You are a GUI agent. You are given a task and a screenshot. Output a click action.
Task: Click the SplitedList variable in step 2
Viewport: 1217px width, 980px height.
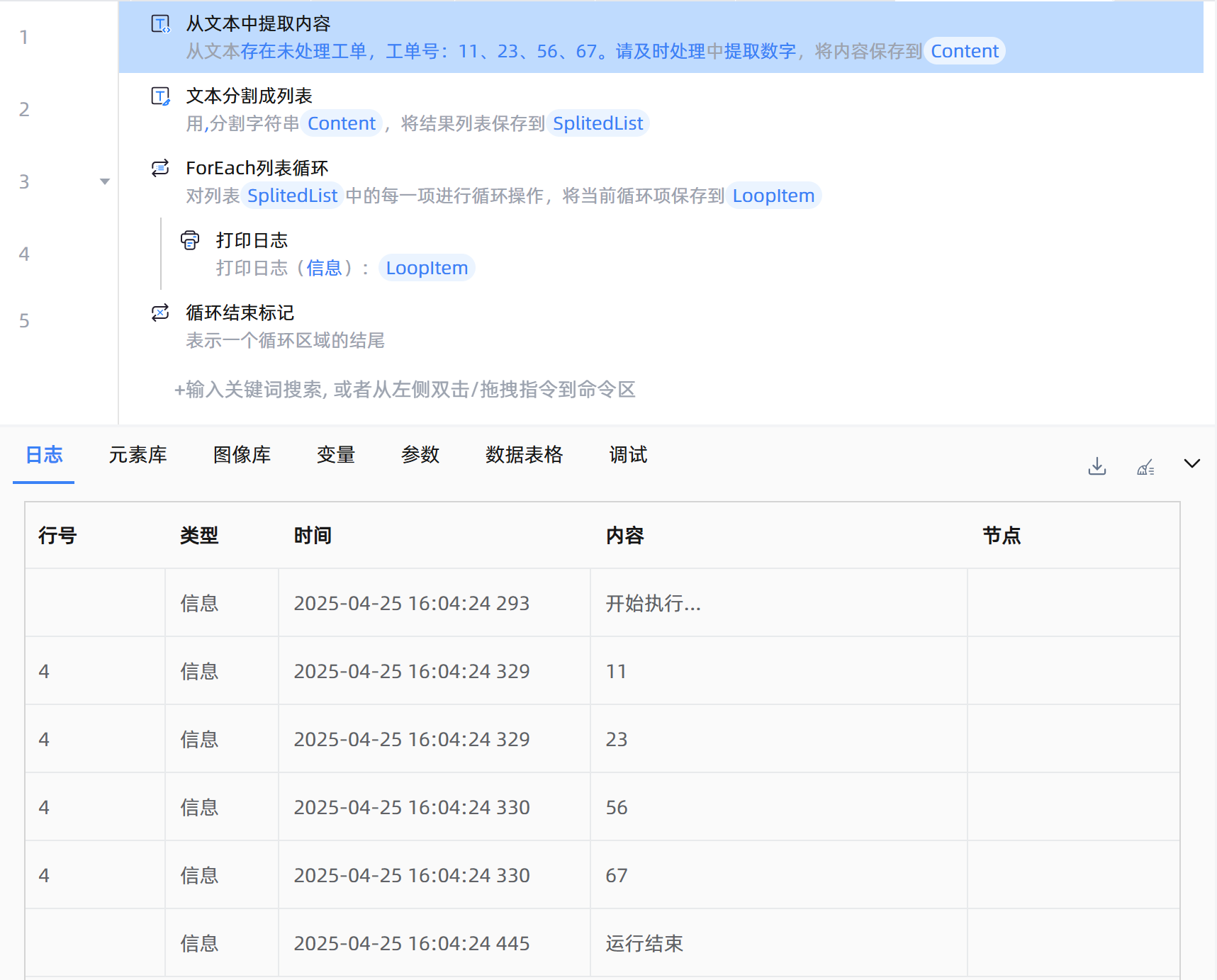[x=598, y=124]
